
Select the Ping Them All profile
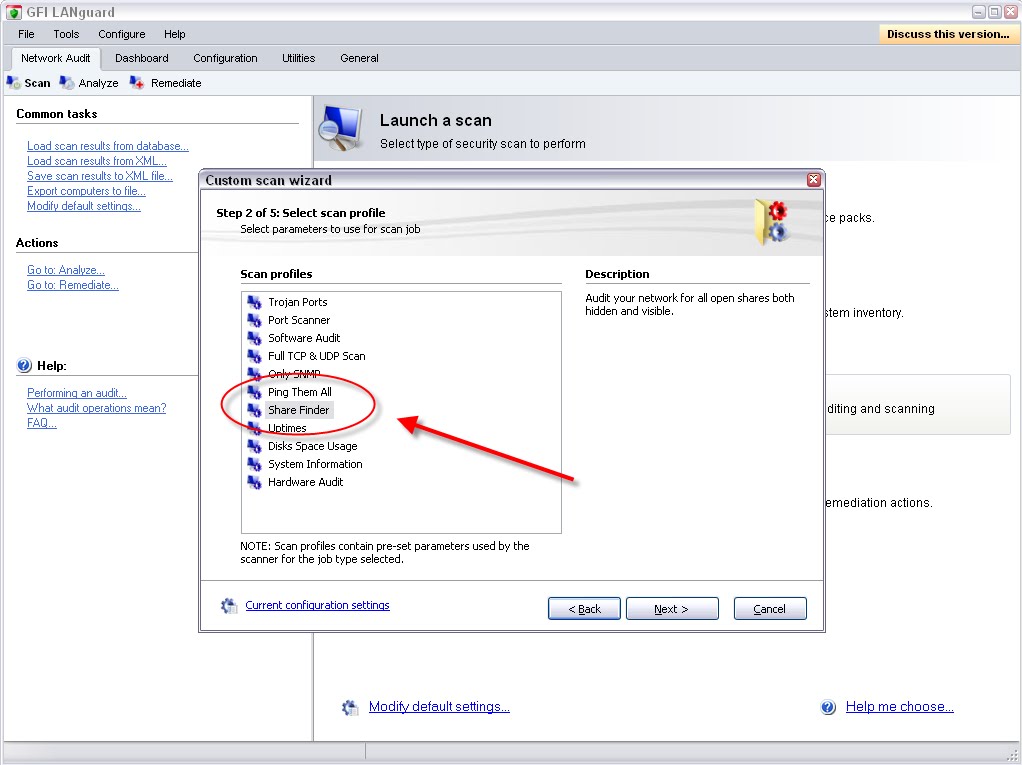(300, 392)
